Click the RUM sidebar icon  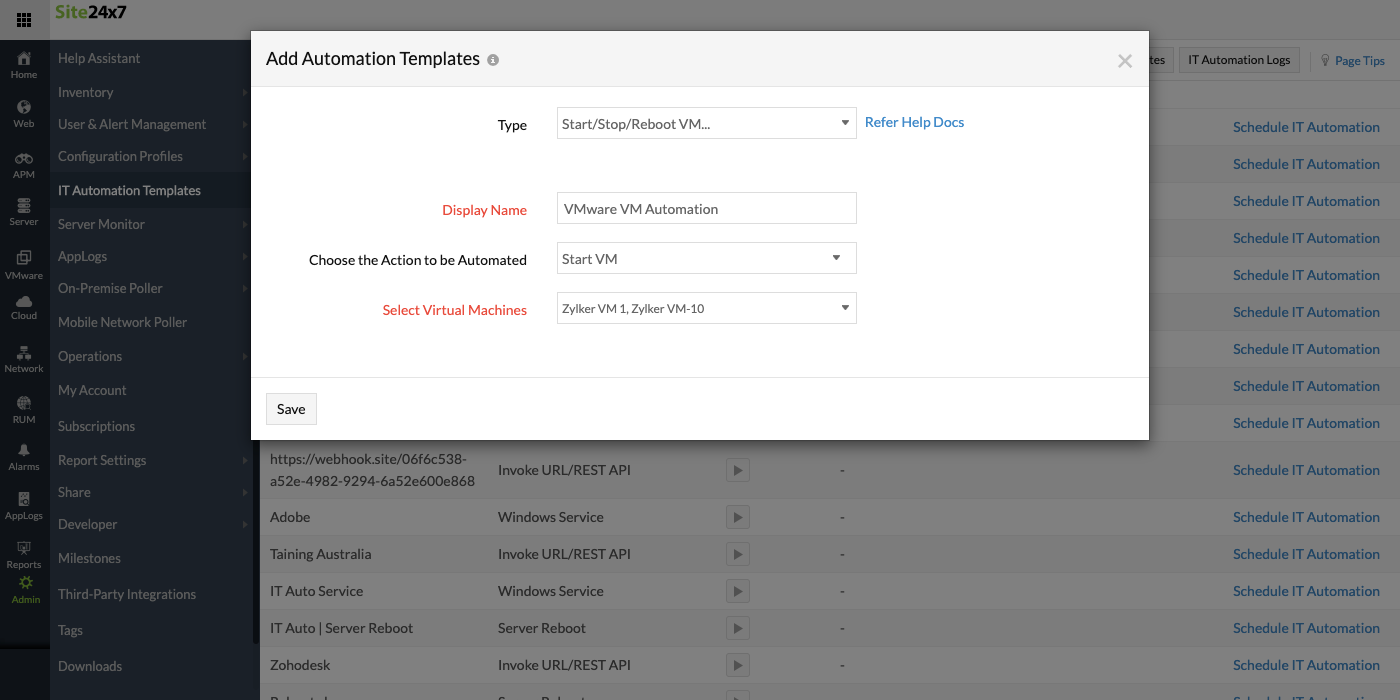pos(23,405)
